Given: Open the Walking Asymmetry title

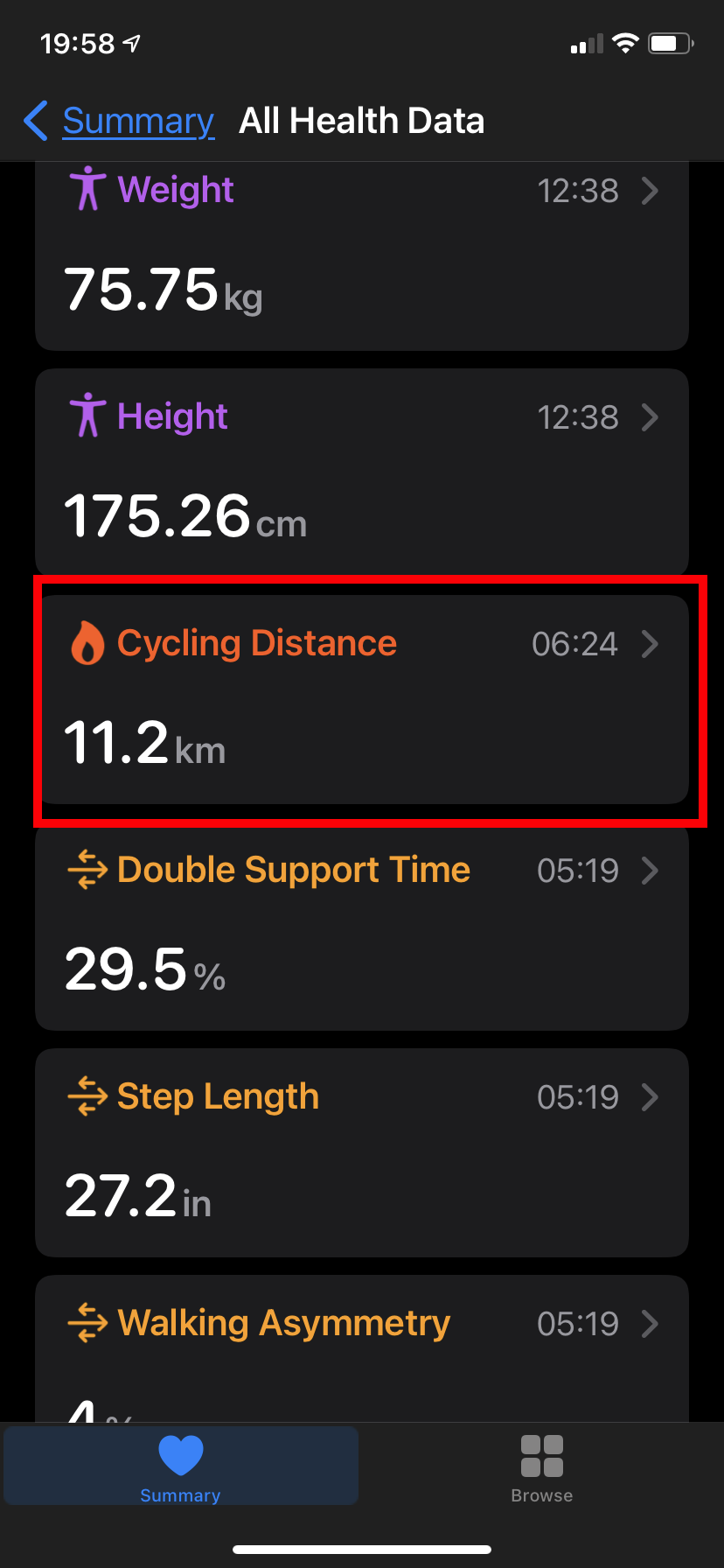Looking at the screenshot, I should (283, 1323).
